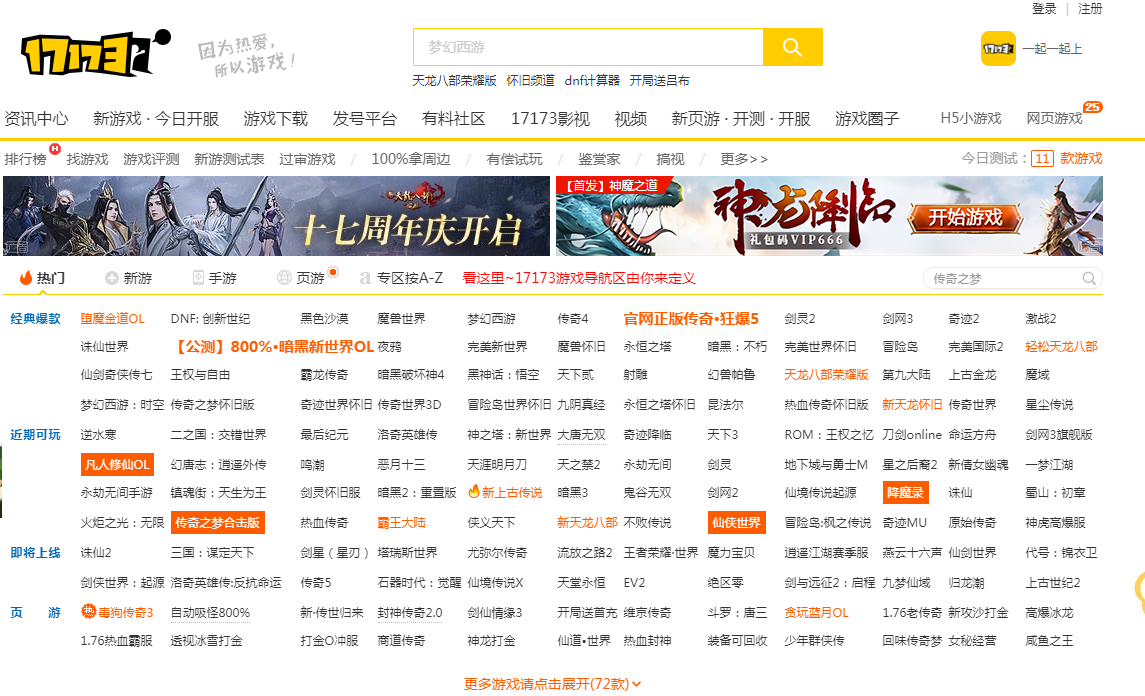
Task: Click the letter icon before 专区按A-Z
Action: click(x=365, y=278)
